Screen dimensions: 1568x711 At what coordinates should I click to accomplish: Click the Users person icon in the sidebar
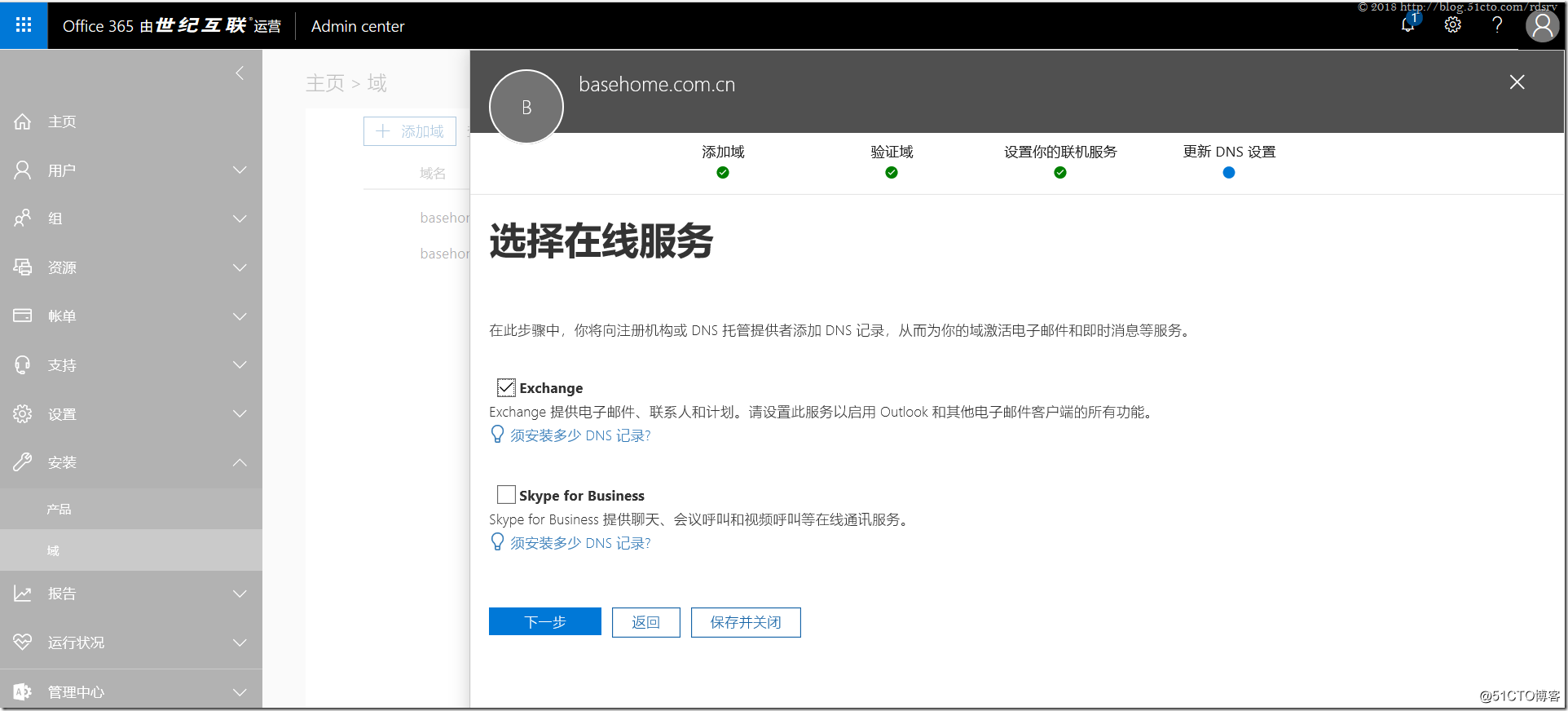[23, 170]
